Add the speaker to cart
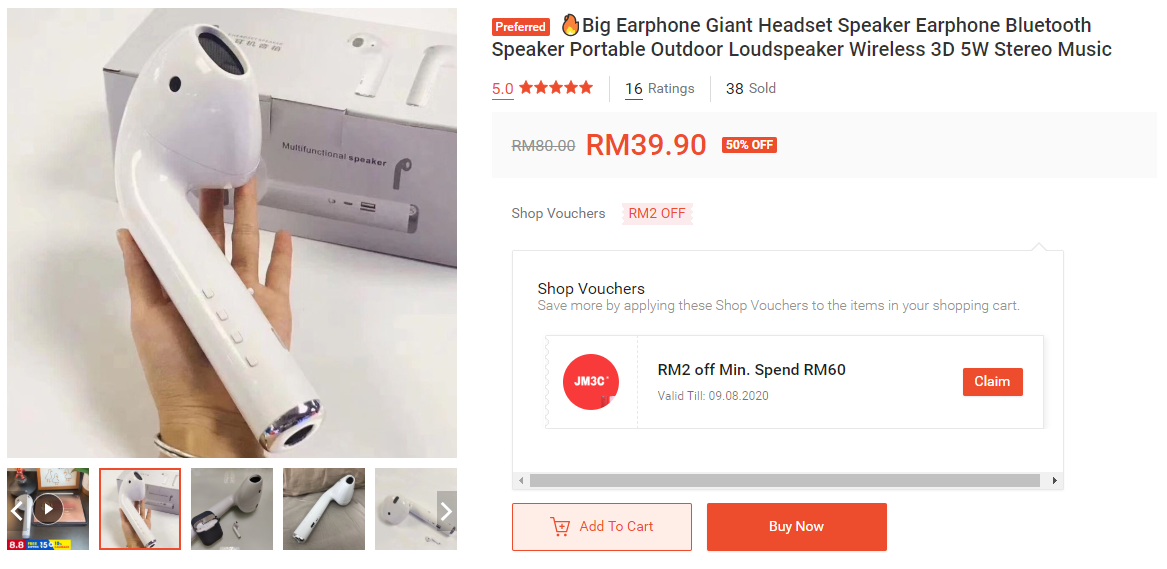 click(601, 527)
